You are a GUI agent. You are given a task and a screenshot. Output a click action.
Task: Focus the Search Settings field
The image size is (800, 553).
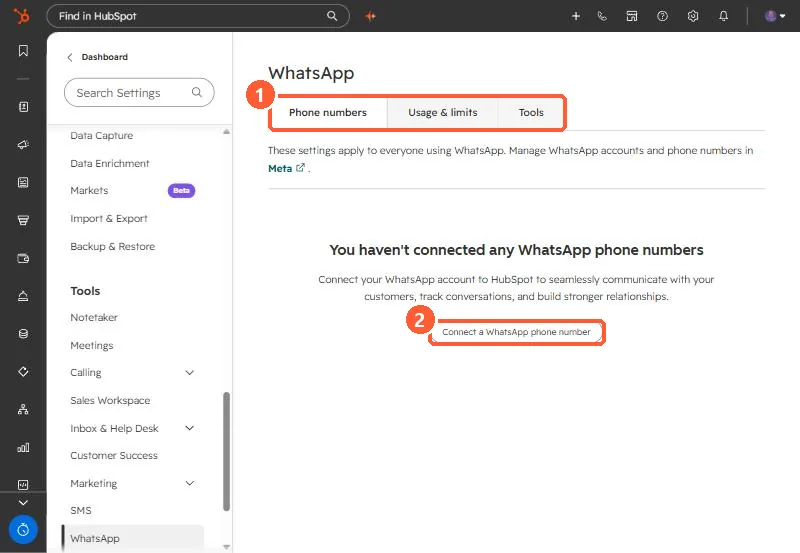(139, 92)
